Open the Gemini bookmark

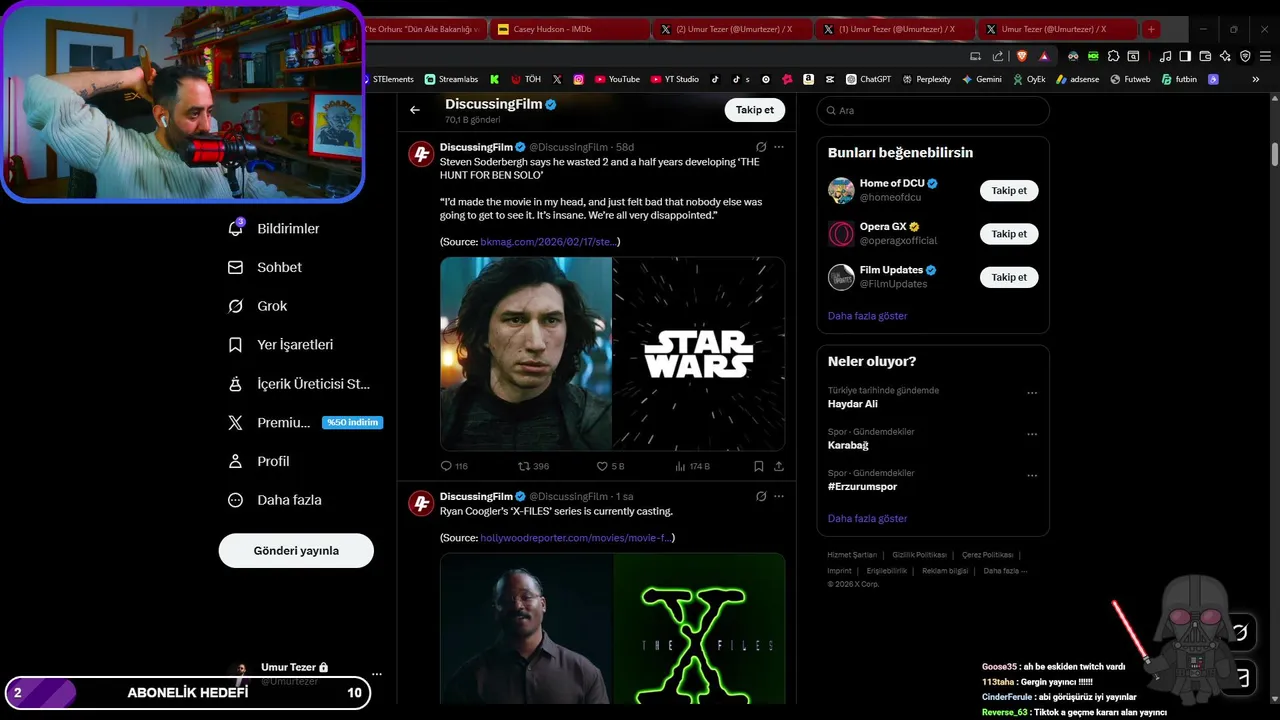(981, 79)
